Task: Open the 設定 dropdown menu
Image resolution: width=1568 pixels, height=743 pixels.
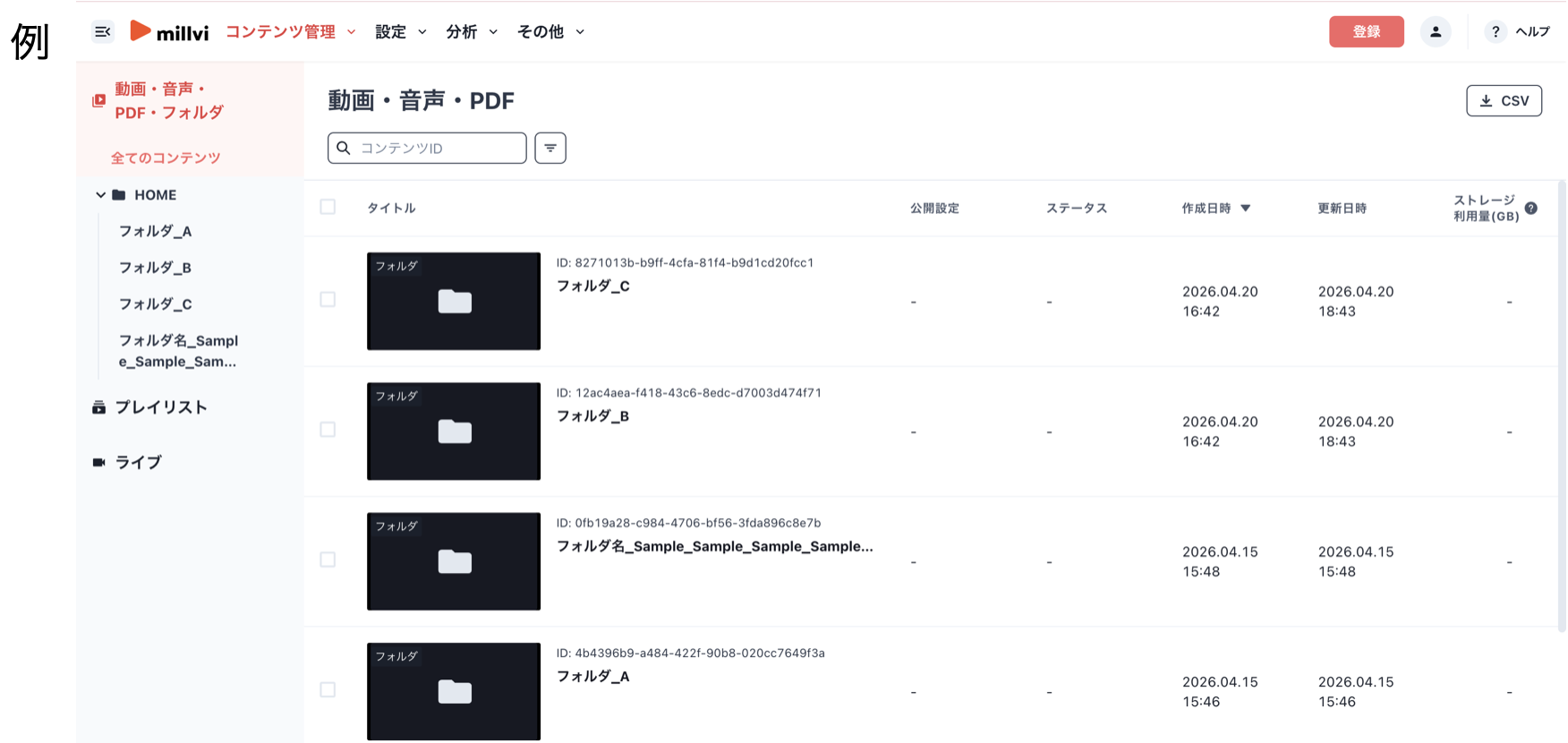Action: (x=400, y=31)
